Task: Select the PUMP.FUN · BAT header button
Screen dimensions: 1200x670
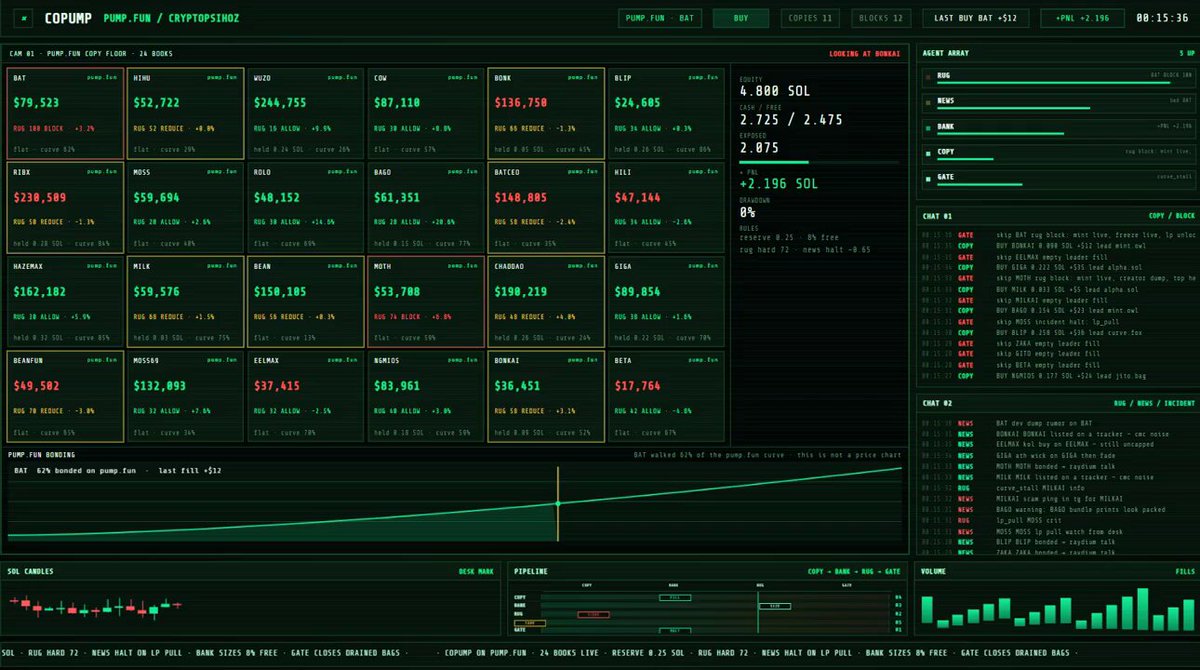Action: 659,18
